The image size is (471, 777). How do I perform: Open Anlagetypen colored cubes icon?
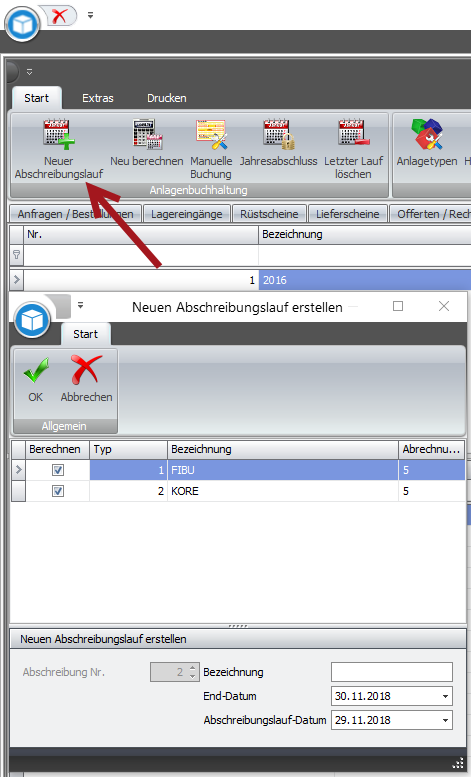point(427,134)
